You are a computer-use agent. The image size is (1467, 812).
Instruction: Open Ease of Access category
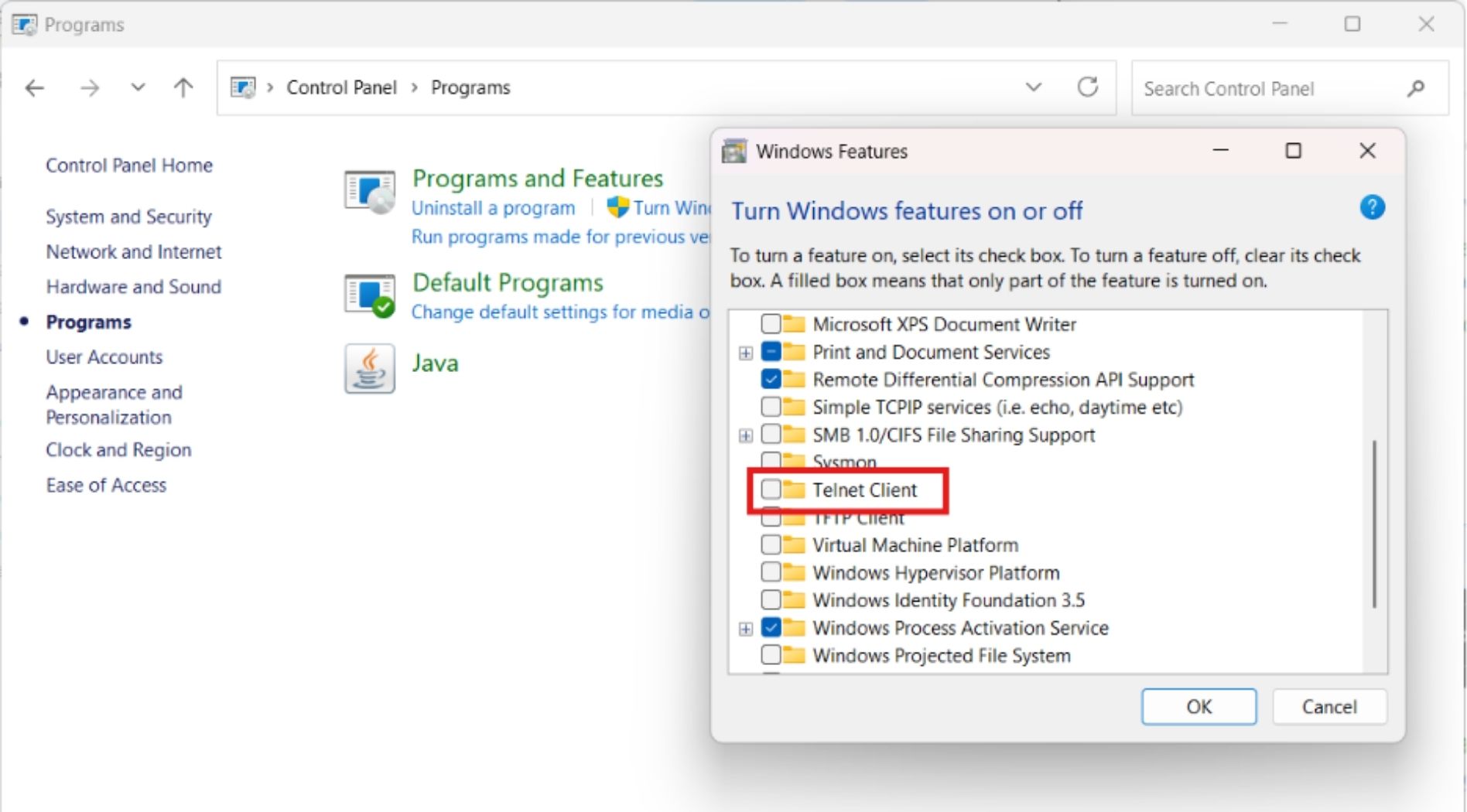(x=106, y=485)
